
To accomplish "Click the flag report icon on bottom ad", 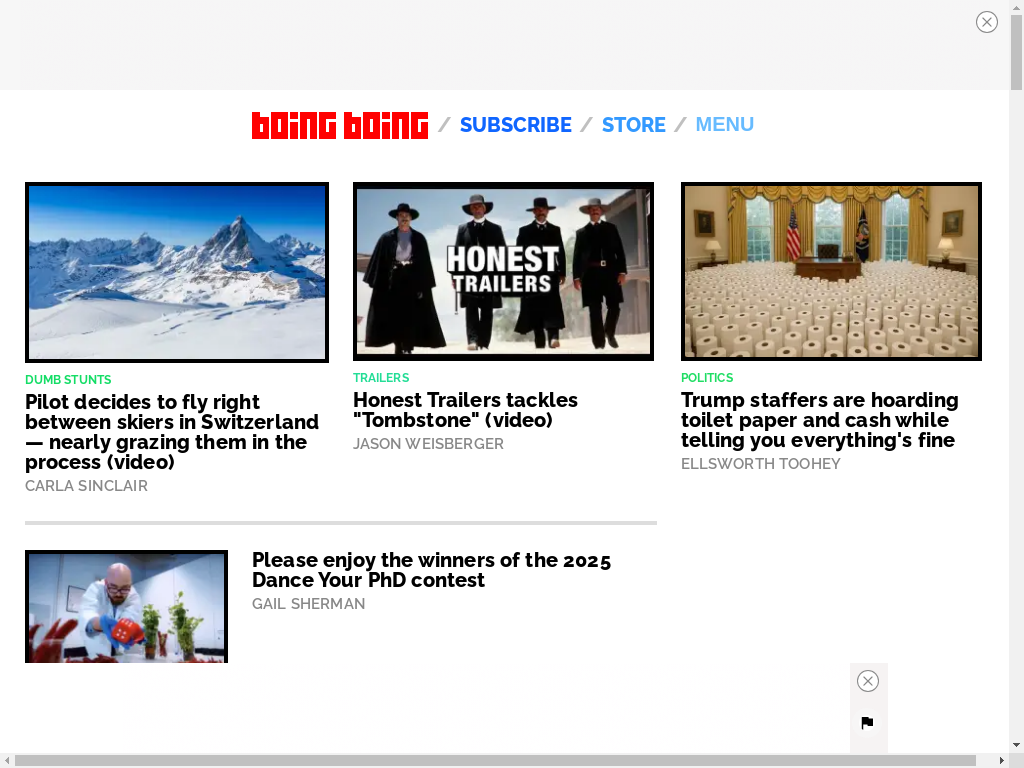I will click(x=867, y=723).
